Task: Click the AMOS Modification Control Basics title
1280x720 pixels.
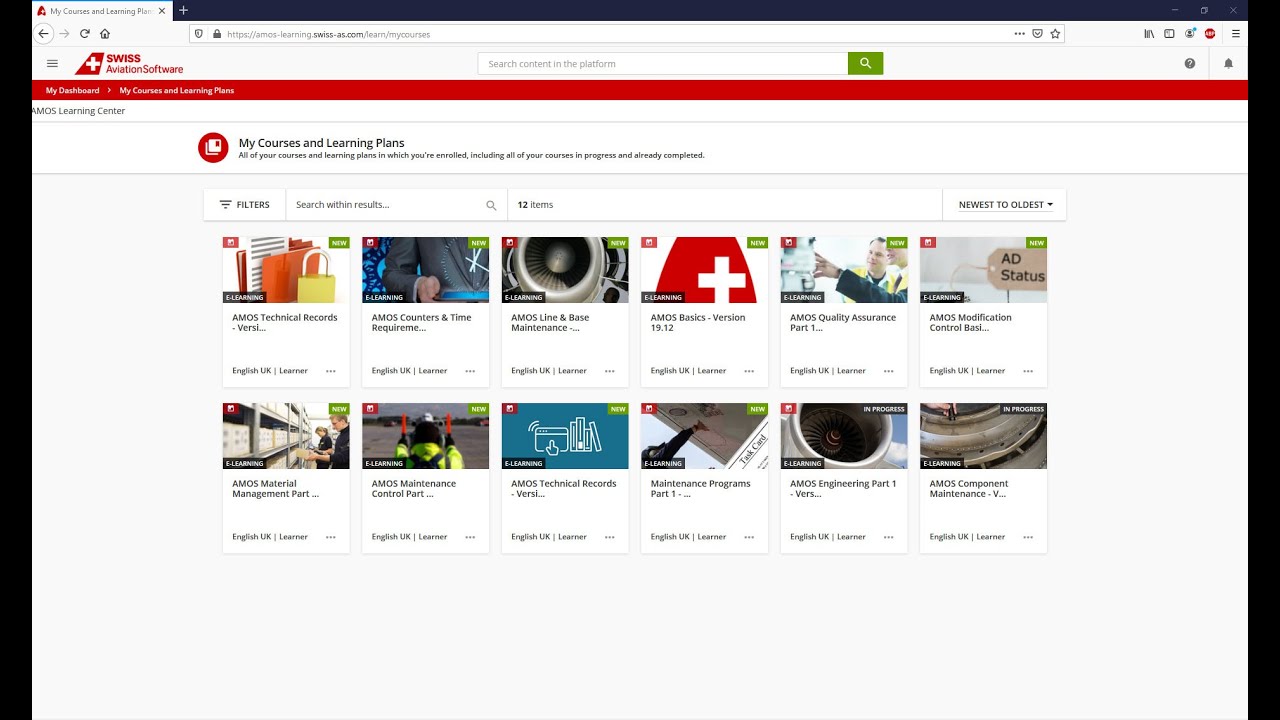Action: click(x=971, y=322)
